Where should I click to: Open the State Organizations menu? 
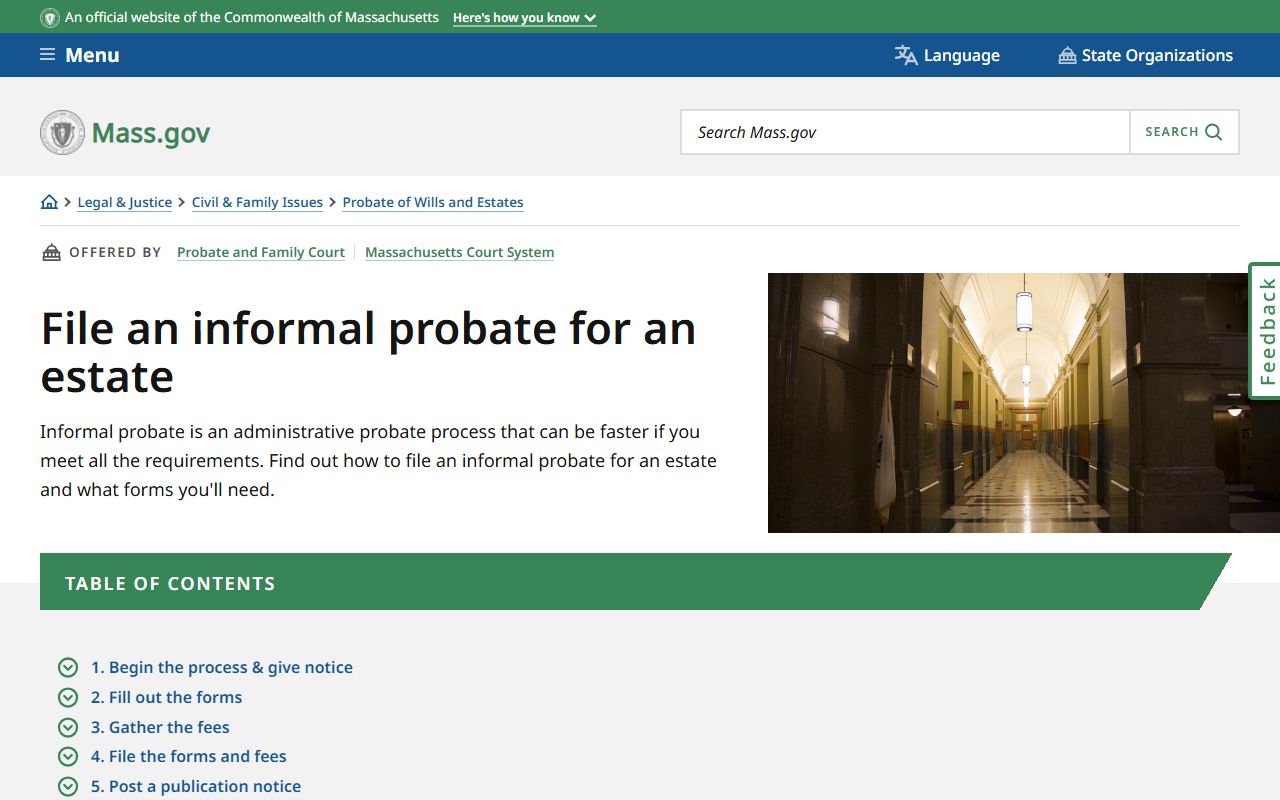(1146, 55)
